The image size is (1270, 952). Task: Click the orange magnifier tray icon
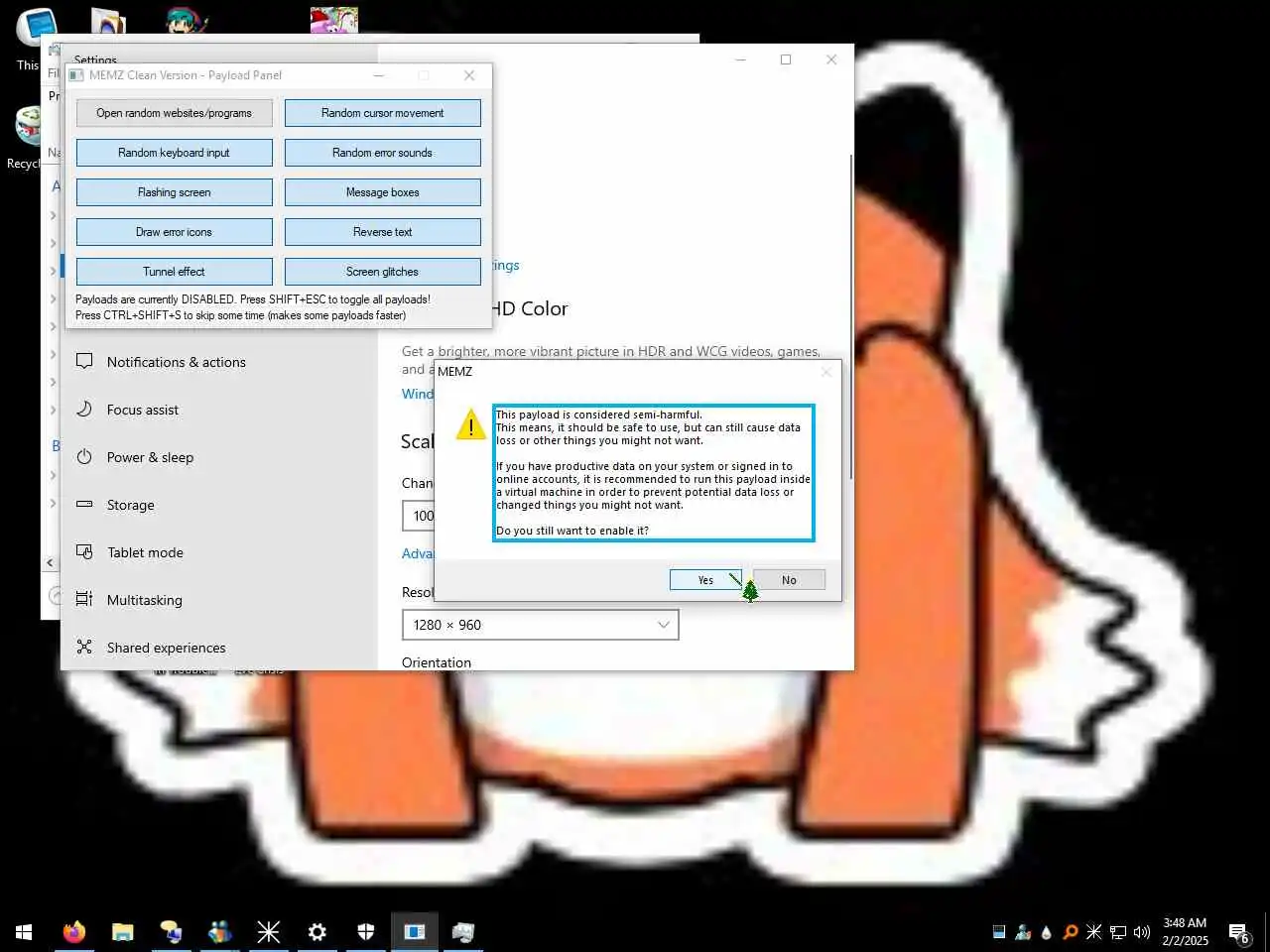point(1071,932)
